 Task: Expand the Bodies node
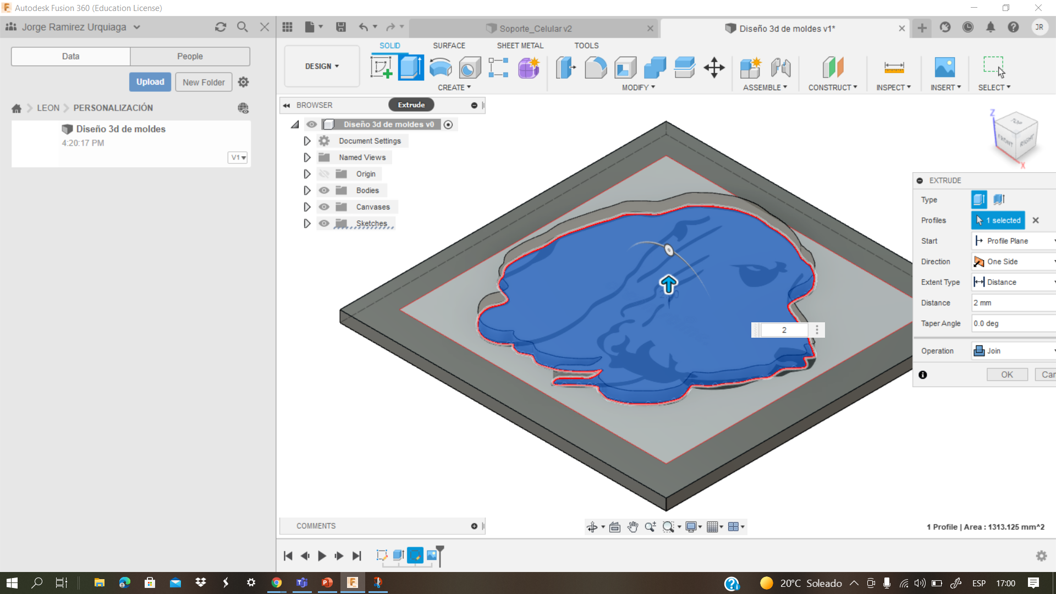click(306, 191)
